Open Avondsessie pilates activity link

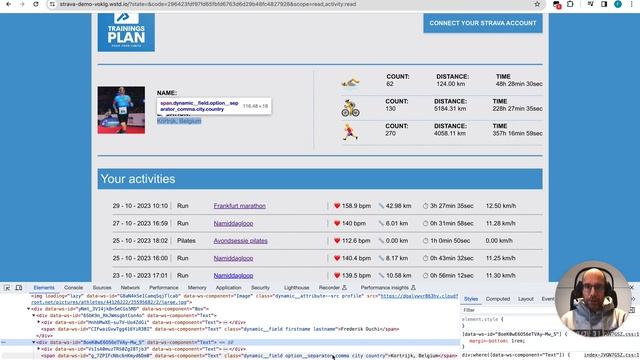(240, 241)
